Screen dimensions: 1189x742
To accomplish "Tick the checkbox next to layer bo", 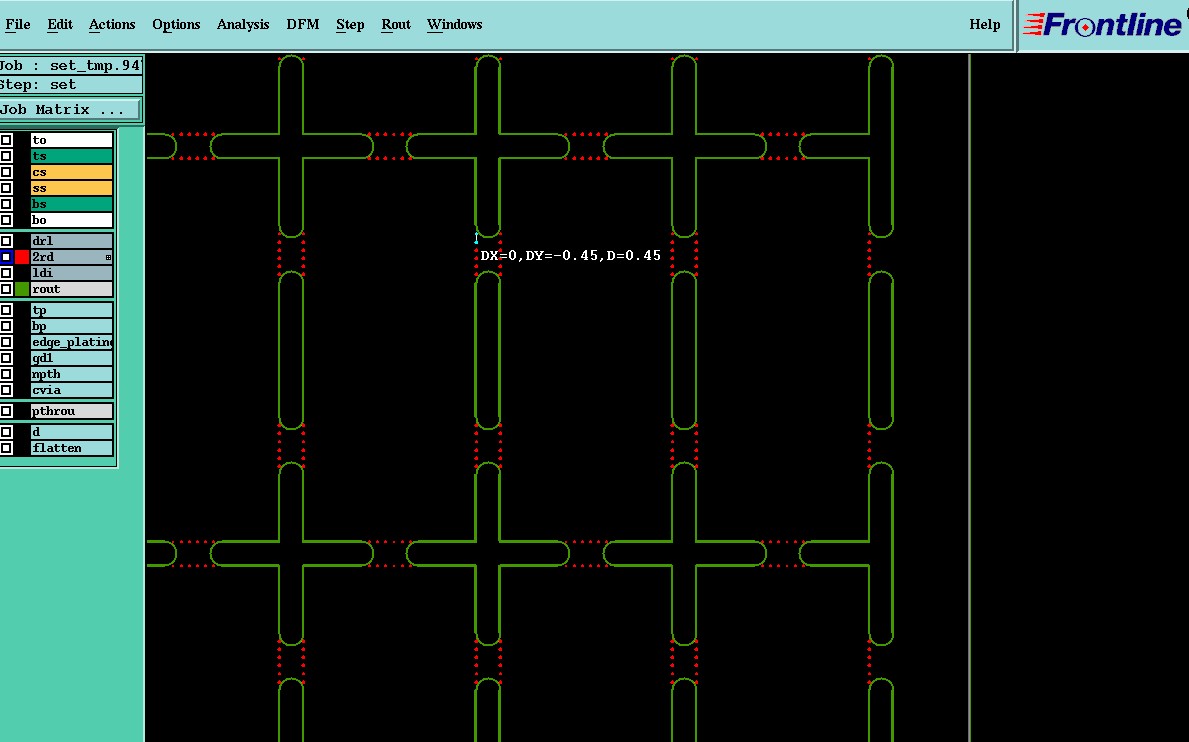I will coord(6,220).
